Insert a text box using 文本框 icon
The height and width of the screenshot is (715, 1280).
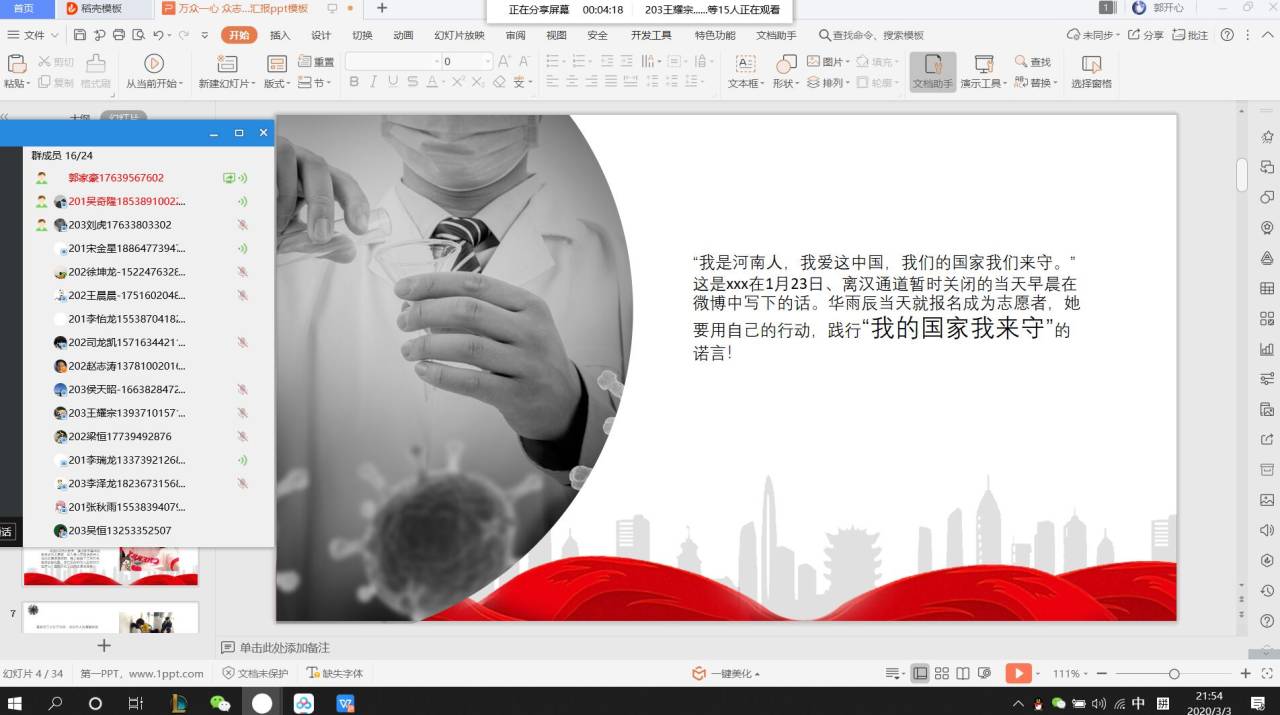point(745,64)
